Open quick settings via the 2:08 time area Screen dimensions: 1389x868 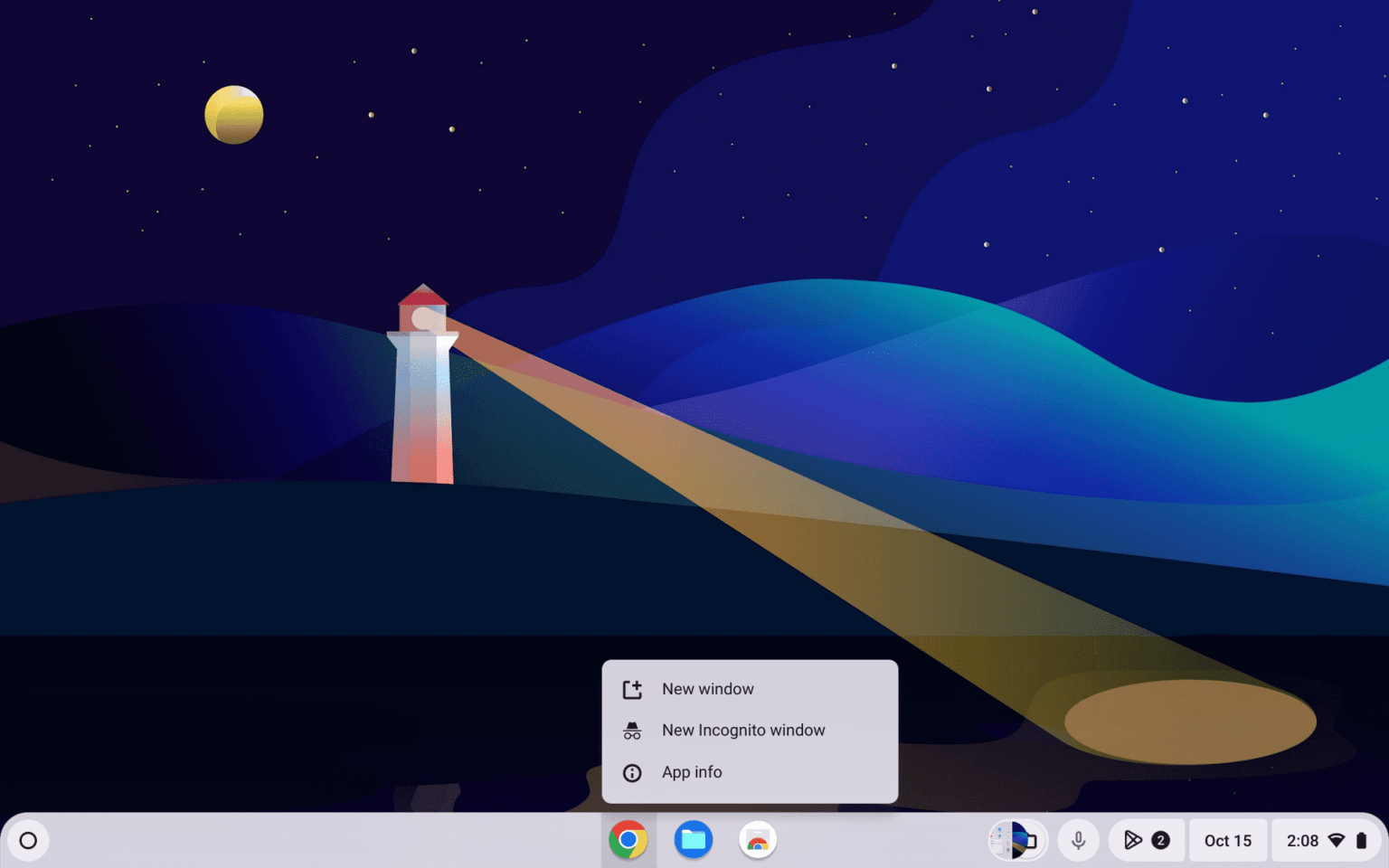(x=1302, y=840)
